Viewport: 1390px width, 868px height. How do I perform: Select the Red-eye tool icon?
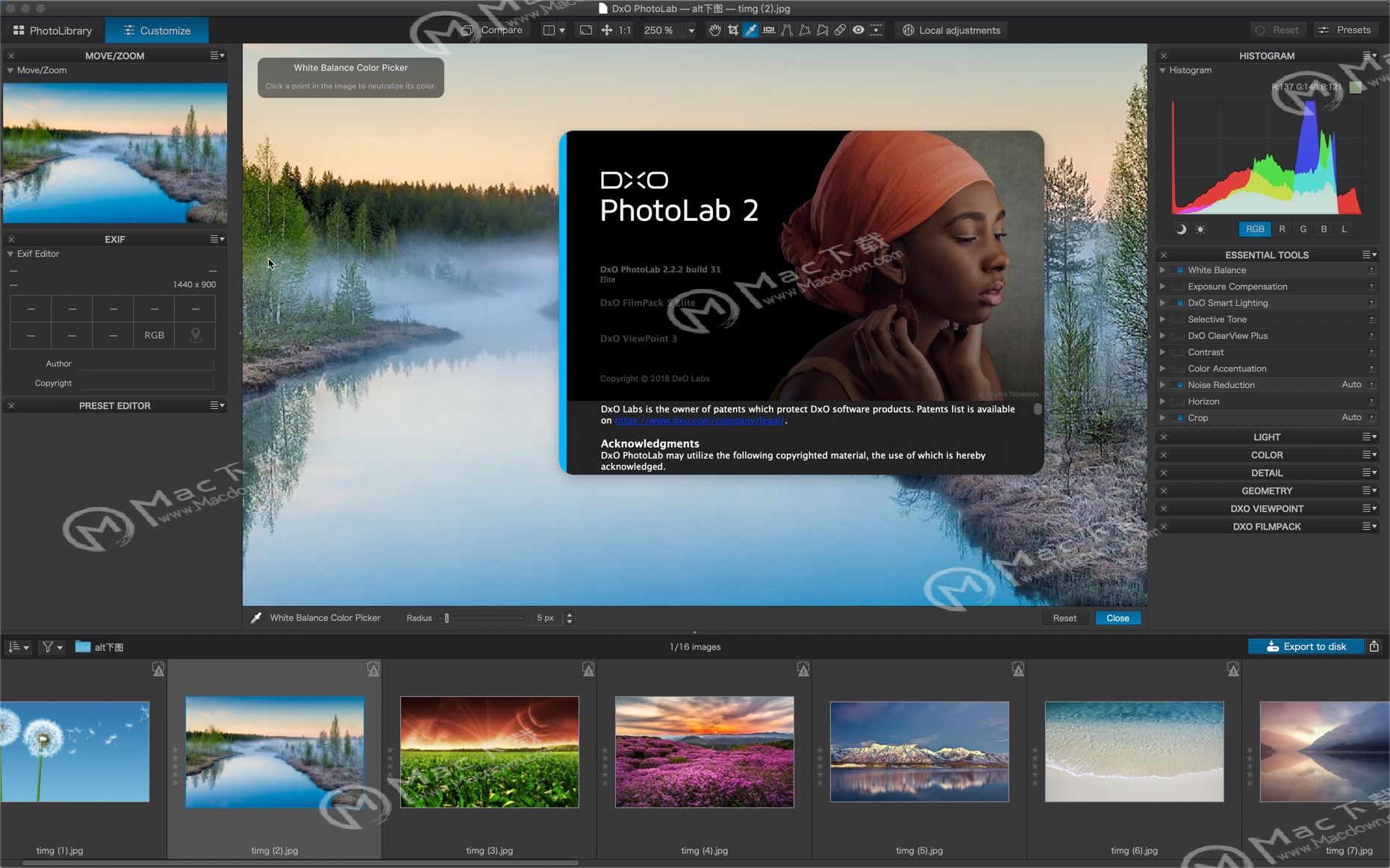(x=858, y=30)
